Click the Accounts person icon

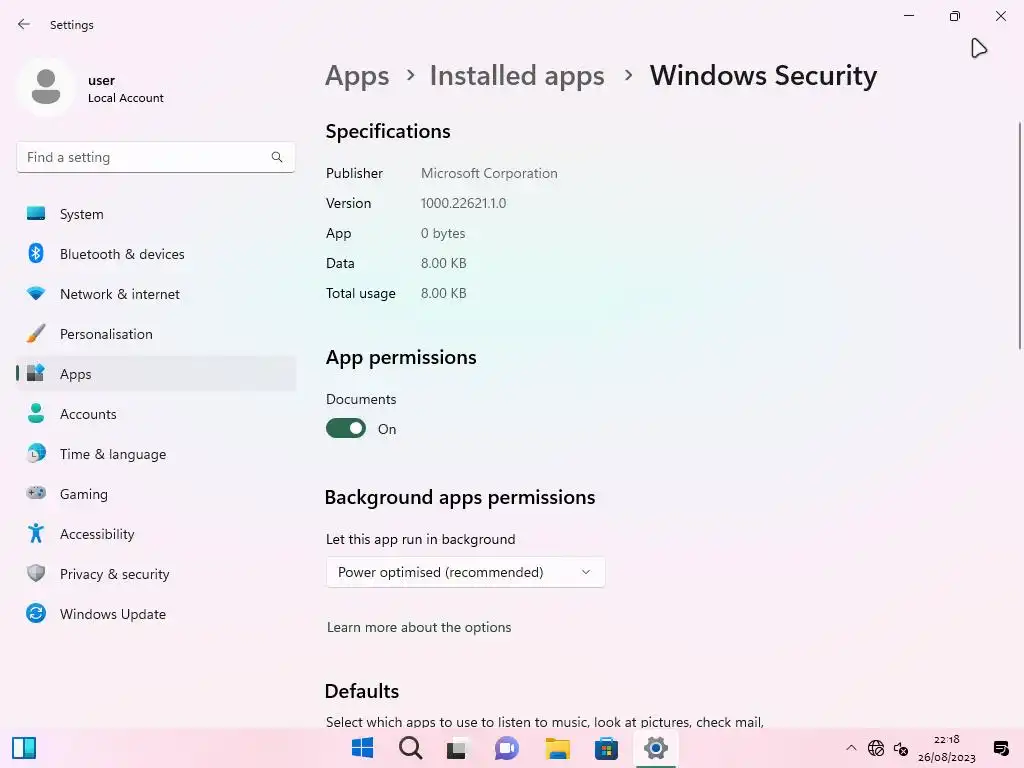tap(36, 413)
